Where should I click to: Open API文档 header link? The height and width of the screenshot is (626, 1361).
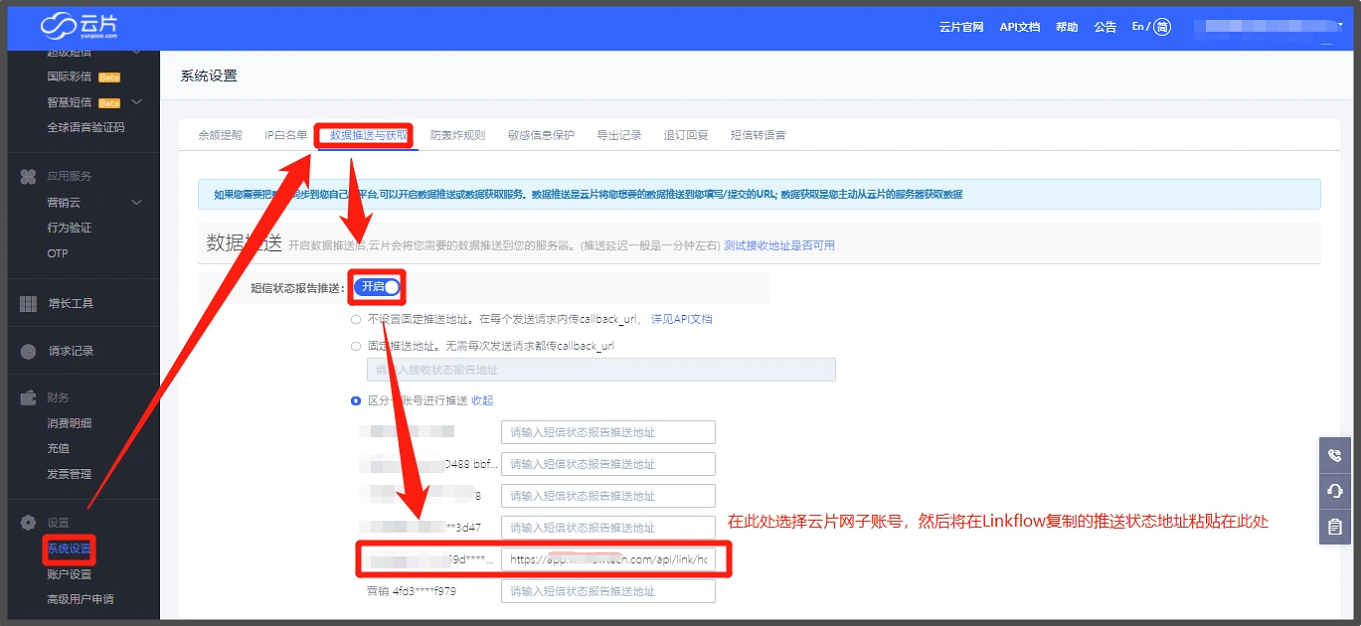point(1020,27)
